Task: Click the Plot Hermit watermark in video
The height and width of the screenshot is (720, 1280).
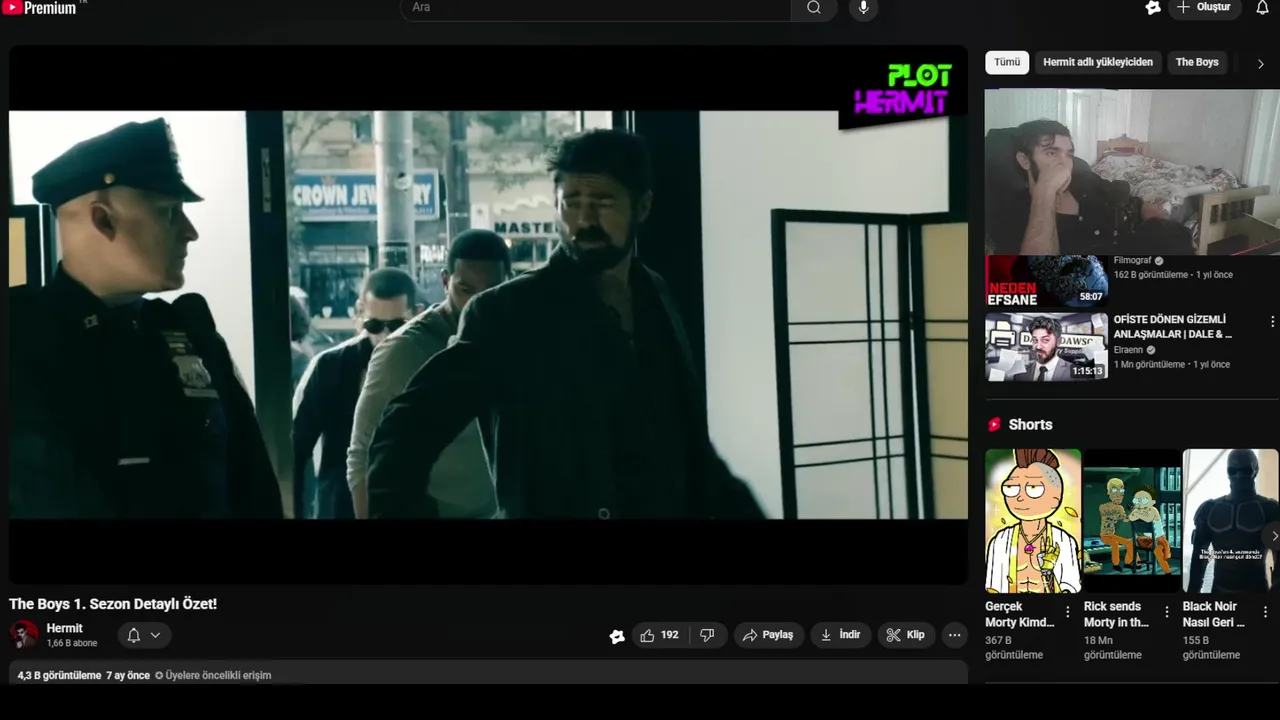Action: [903, 90]
